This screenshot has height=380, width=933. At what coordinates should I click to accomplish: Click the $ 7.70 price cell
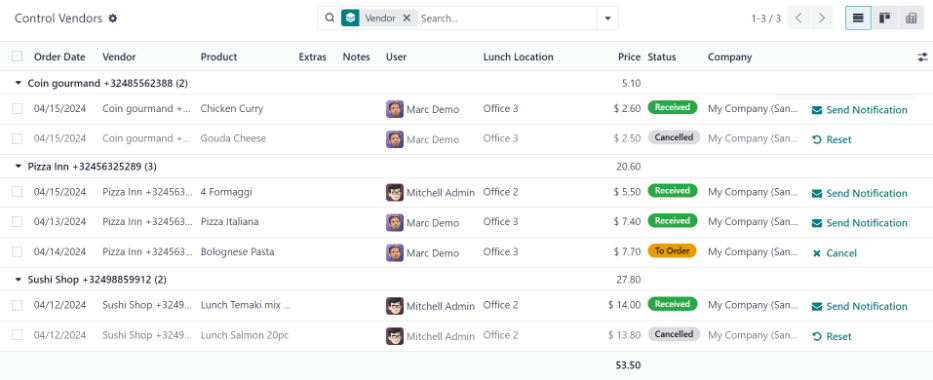tap(627, 252)
